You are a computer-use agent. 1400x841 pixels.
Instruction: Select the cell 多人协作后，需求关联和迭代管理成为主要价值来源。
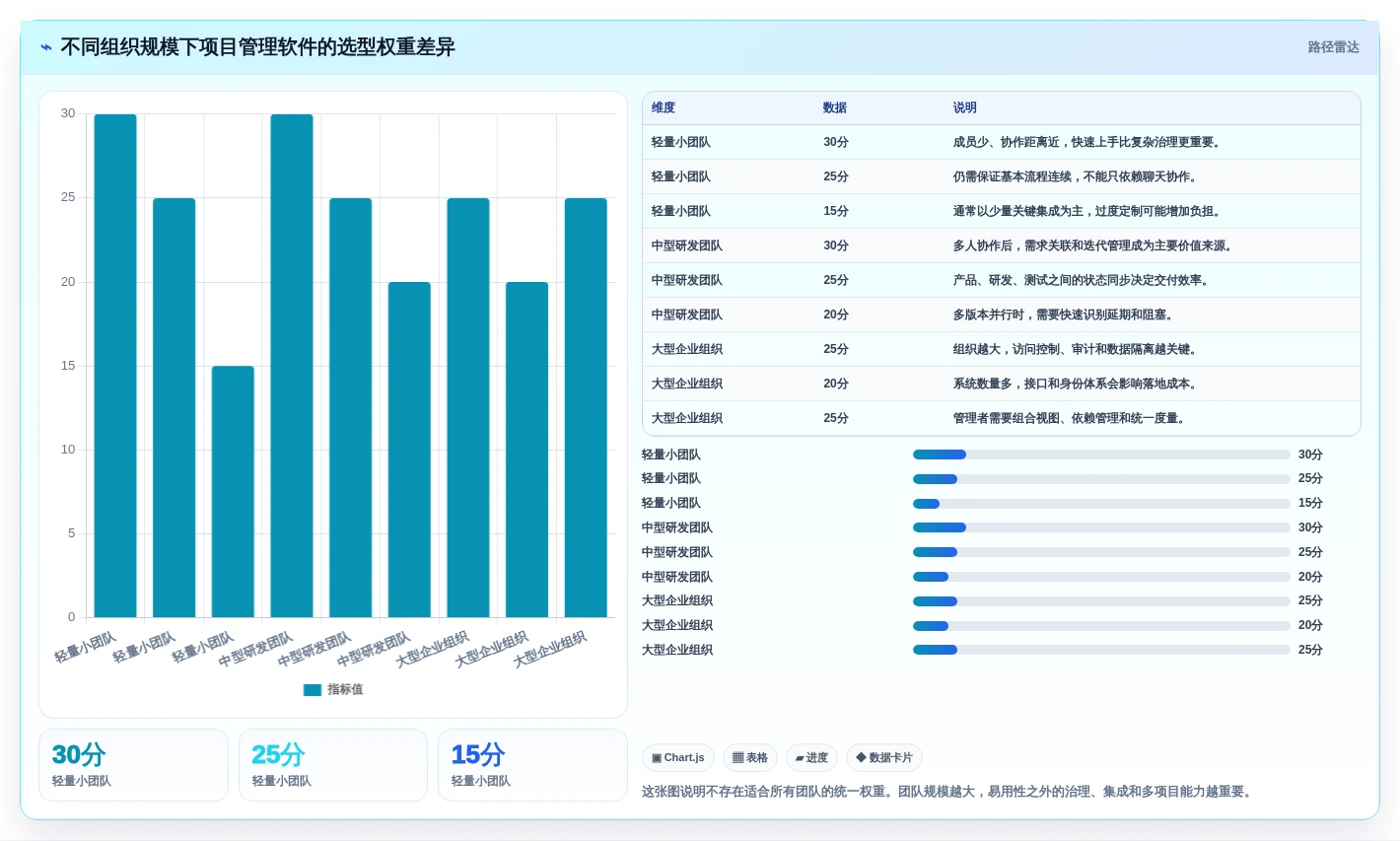(x=1094, y=246)
